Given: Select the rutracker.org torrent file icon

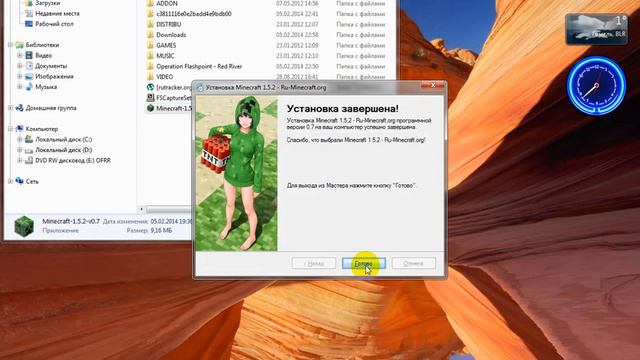Looking at the screenshot, I should pyautogui.click(x=150, y=87).
